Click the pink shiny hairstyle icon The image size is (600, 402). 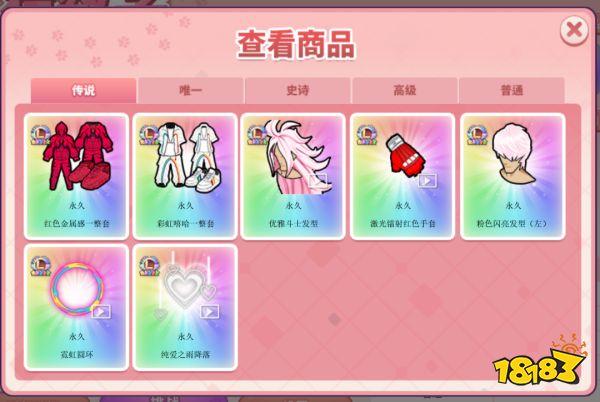[514, 154]
